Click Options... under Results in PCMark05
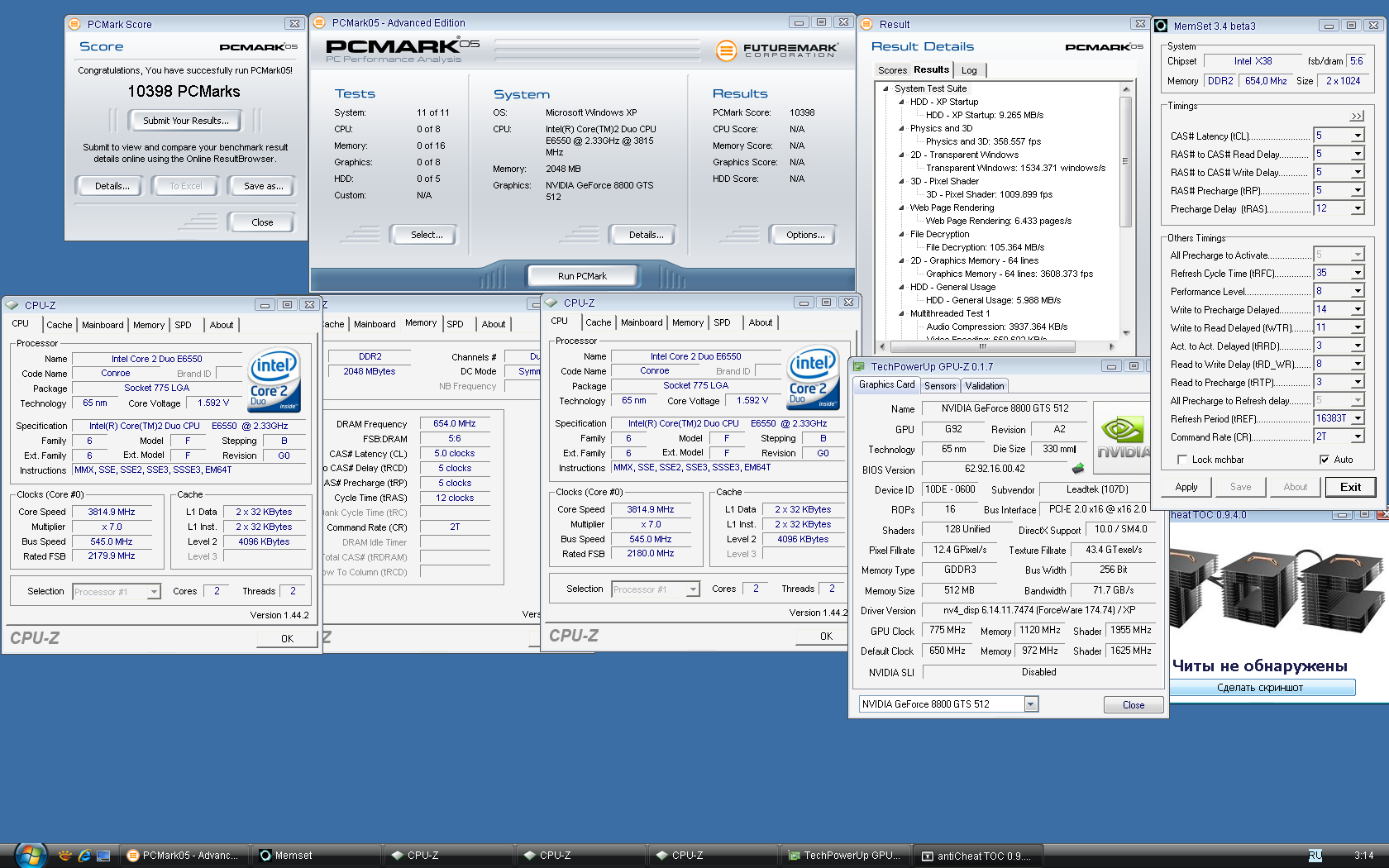The image size is (1389, 868). click(x=805, y=235)
